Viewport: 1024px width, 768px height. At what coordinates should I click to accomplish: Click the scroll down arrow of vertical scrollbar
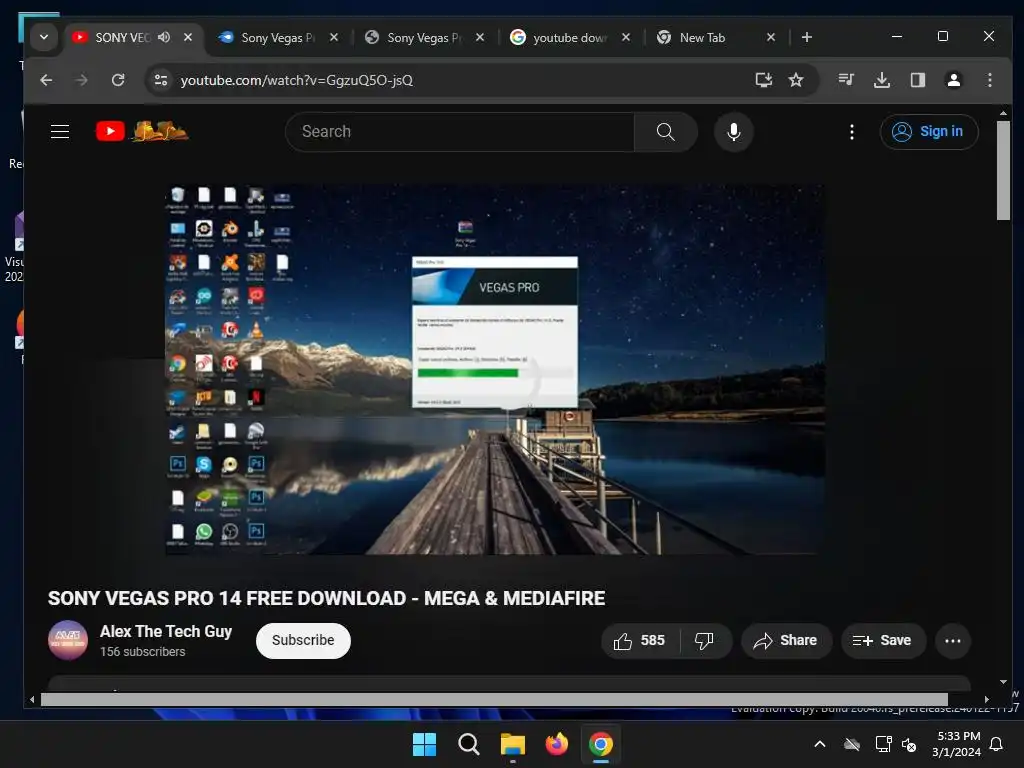pyautogui.click(x=1003, y=682)
